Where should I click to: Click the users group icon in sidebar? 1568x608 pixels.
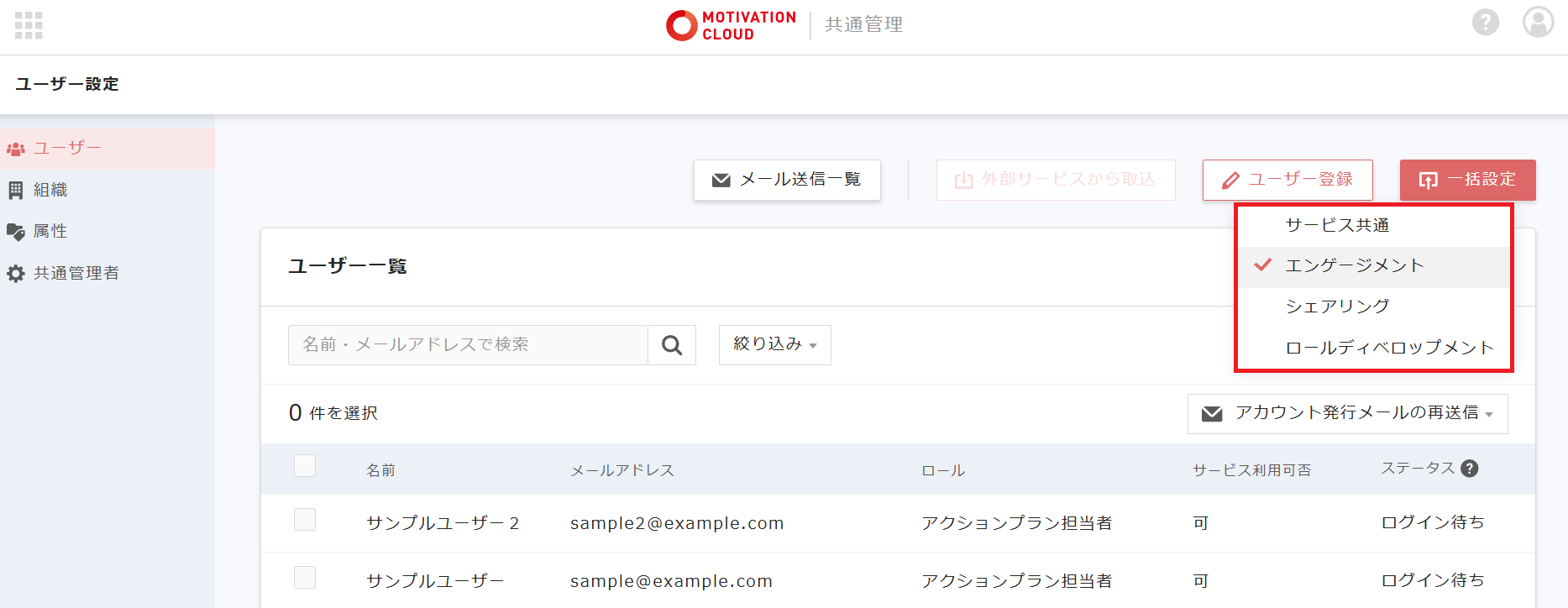16,149
